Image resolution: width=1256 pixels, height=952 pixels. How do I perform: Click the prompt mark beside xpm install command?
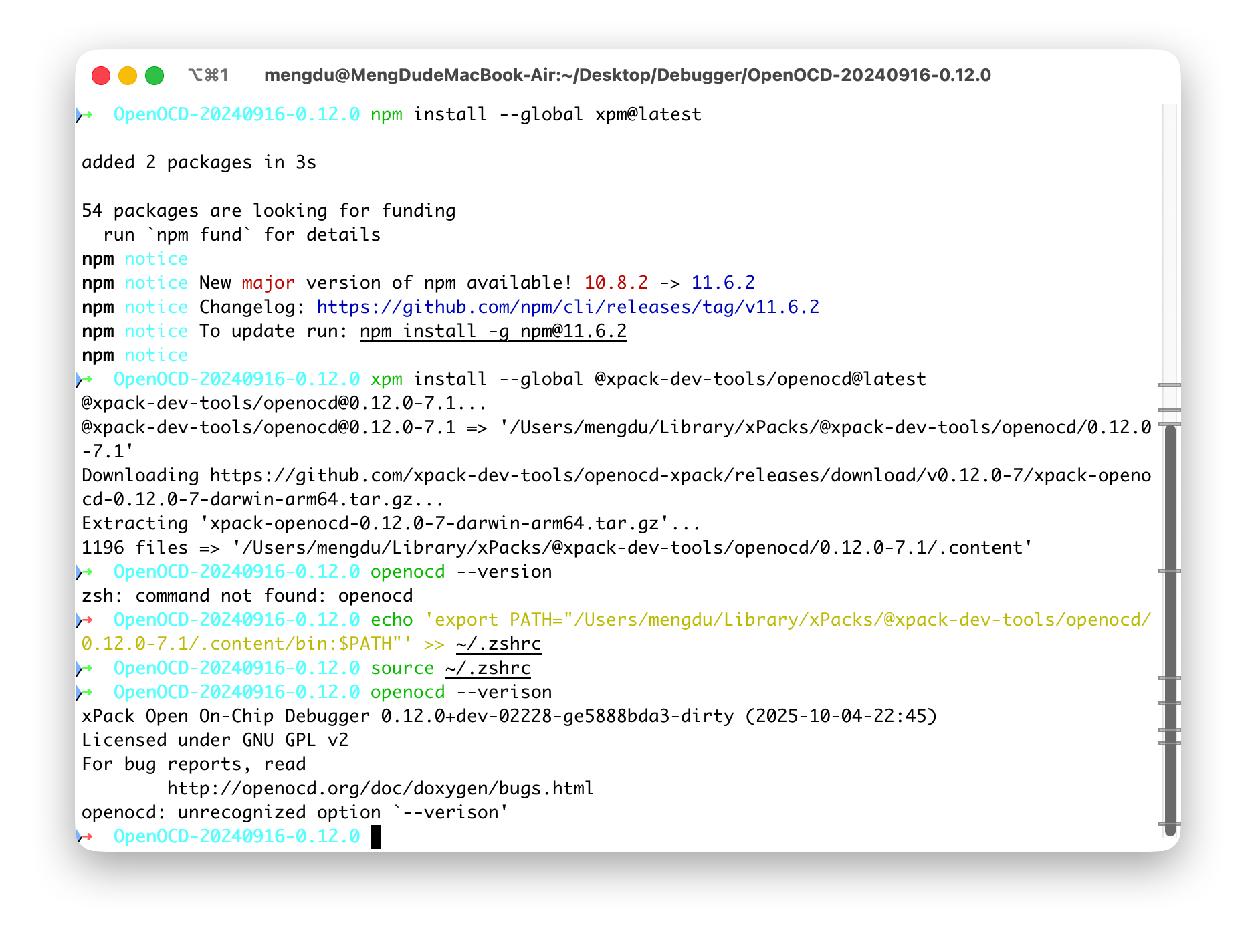[x=84, y=380]
